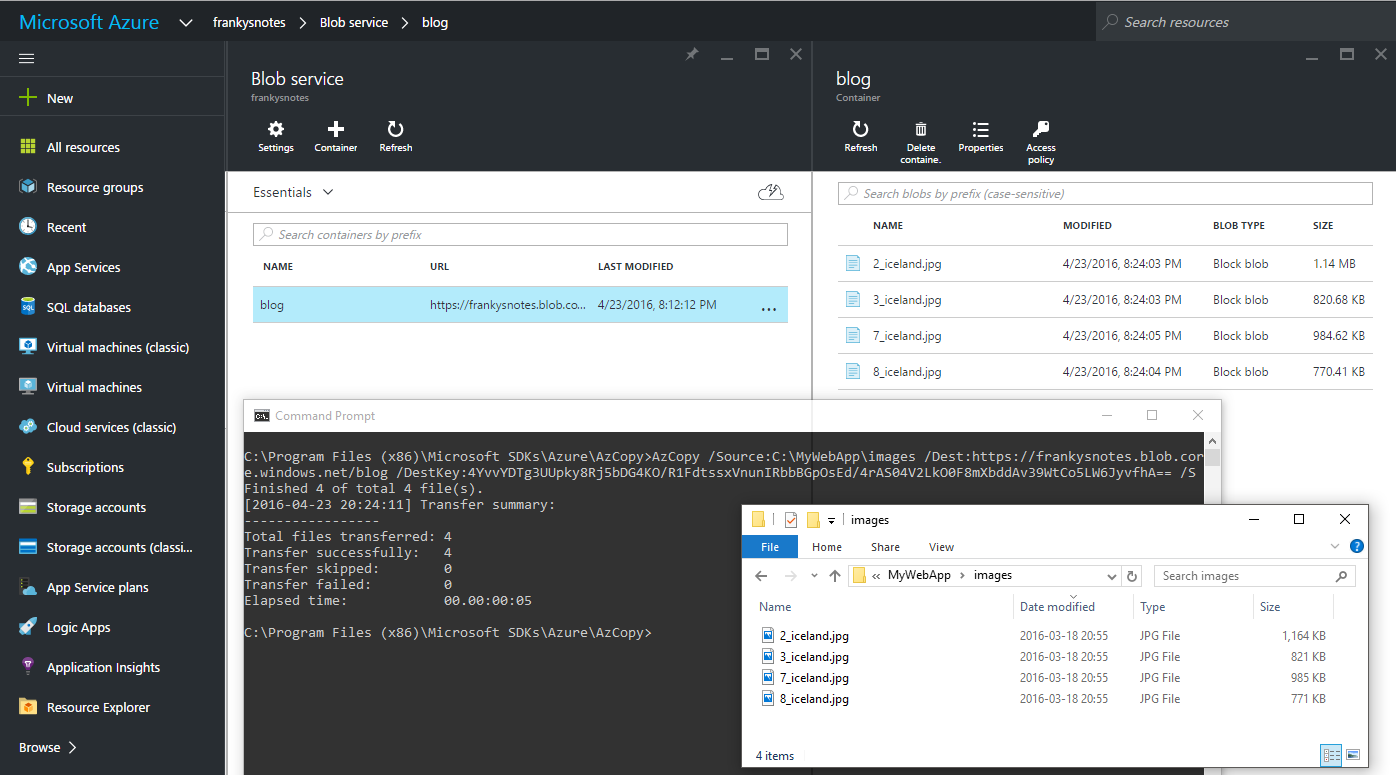Open Application Insights bulb icon

click(x=28, y=667)
